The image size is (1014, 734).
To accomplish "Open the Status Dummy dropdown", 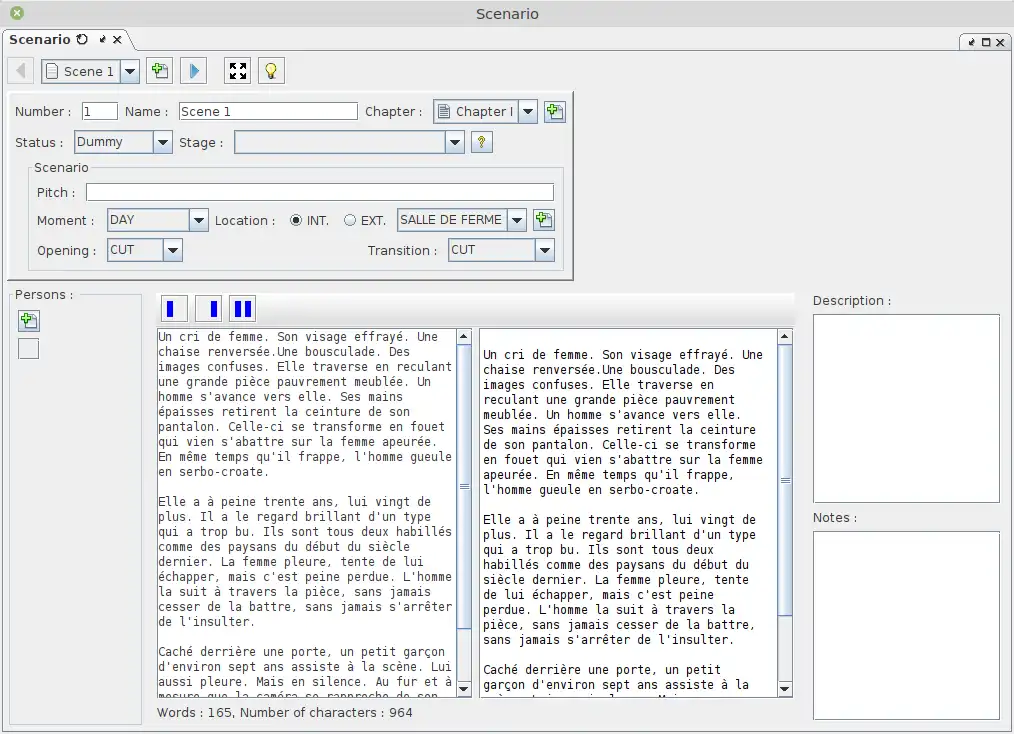I will (x=163, y=142).
